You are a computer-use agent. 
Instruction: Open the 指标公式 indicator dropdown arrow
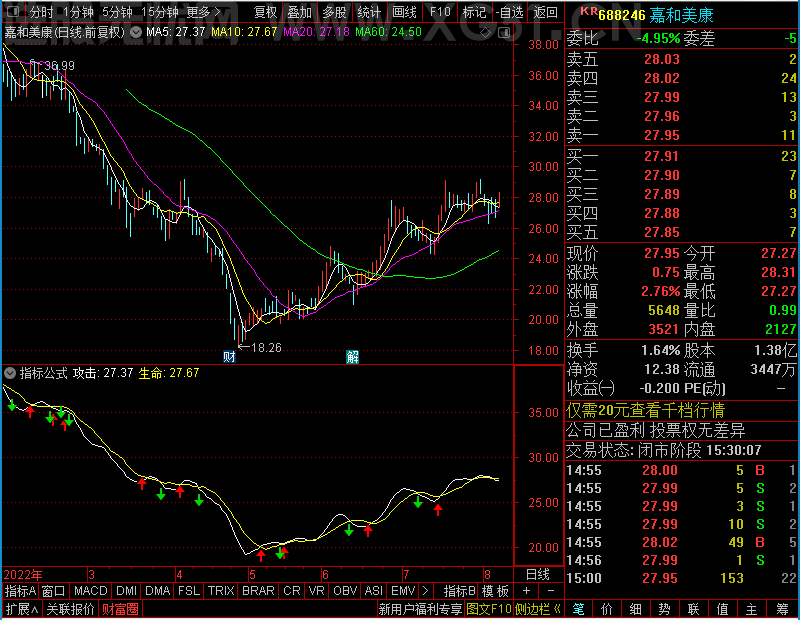pos(10,373)
